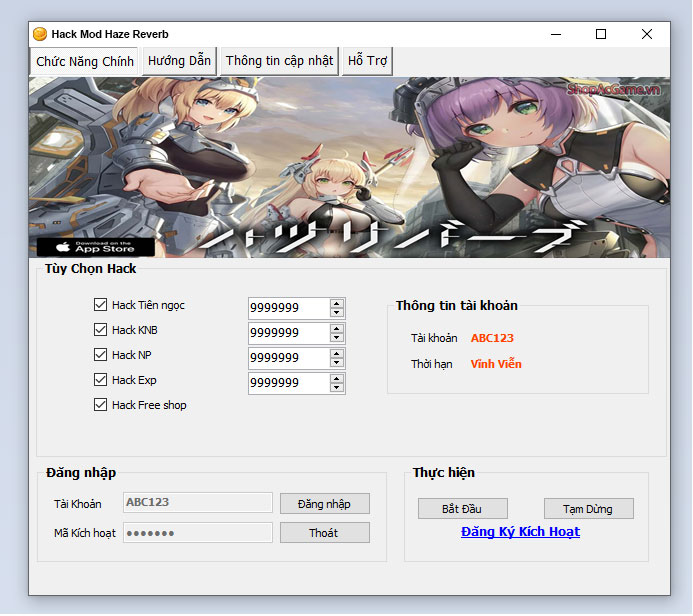693x616 pixels.
Task: Increase the Hack NP value with up arrow
Action: click(337, 353)
